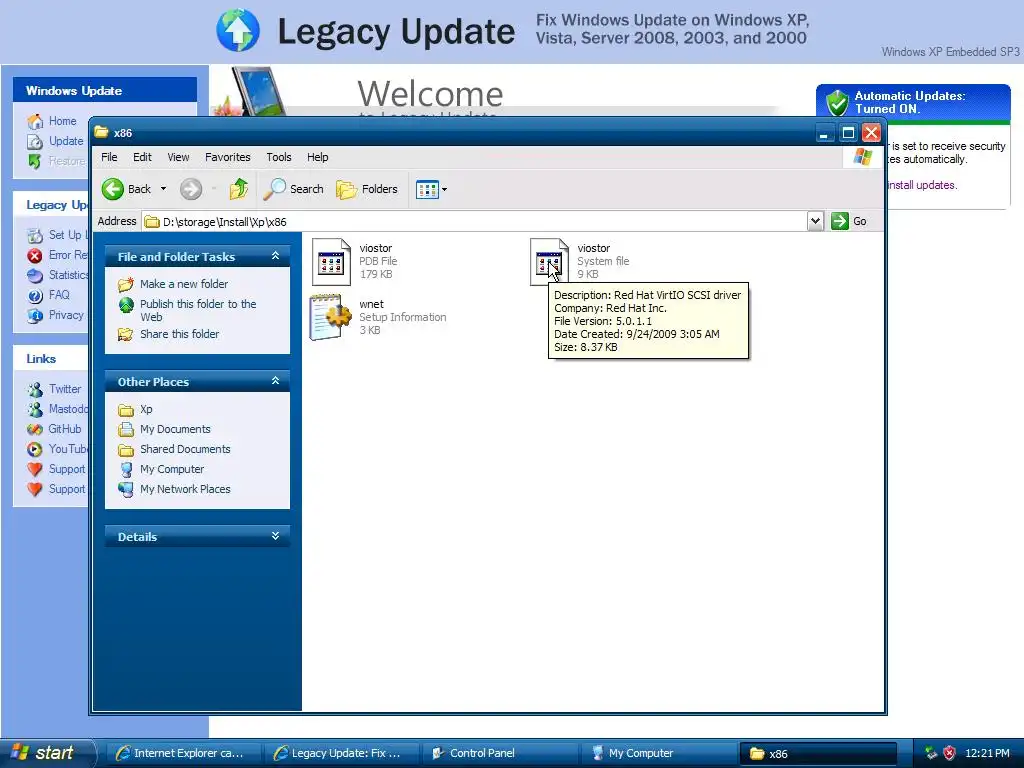The height and width of the screenshot is (768, 1024).
Task: Click the Set Up icon in sidebar
Action: [x=35, y=235]
